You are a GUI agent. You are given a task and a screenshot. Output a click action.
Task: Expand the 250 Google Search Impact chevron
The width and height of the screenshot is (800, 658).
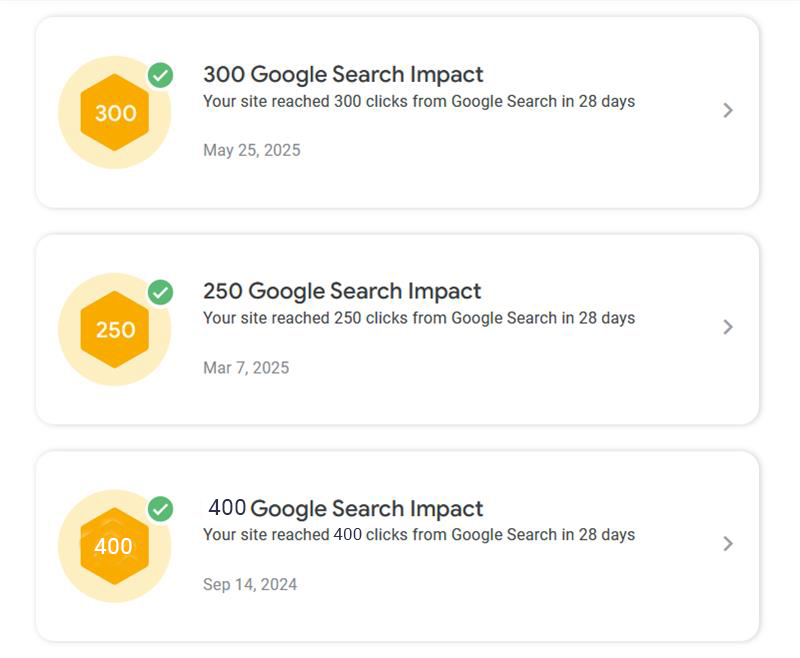(x=728, y=327)
